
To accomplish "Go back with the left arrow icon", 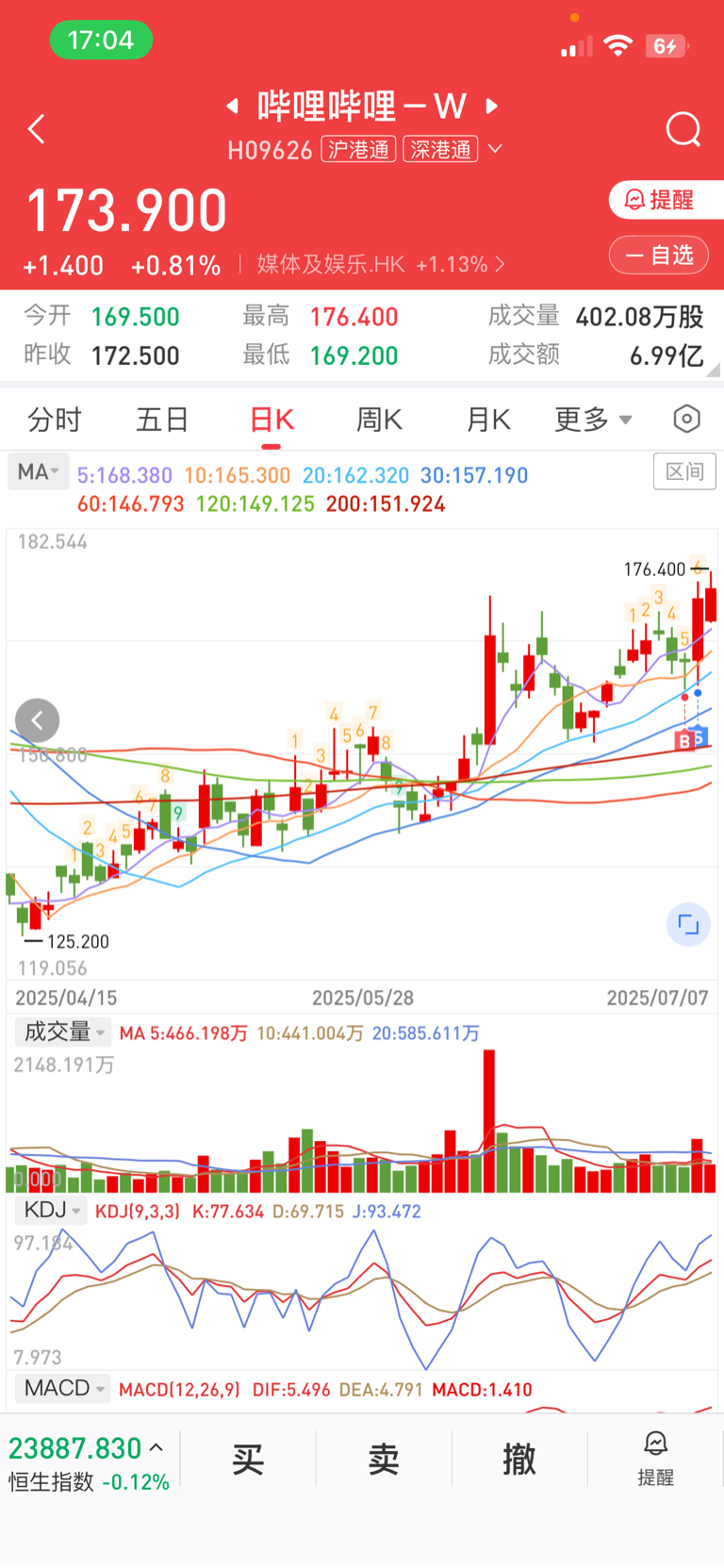I will point(37,129).
